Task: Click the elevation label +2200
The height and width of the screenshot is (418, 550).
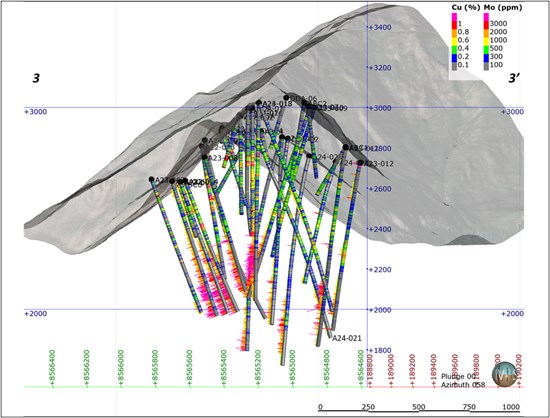Action: point(379,270)
